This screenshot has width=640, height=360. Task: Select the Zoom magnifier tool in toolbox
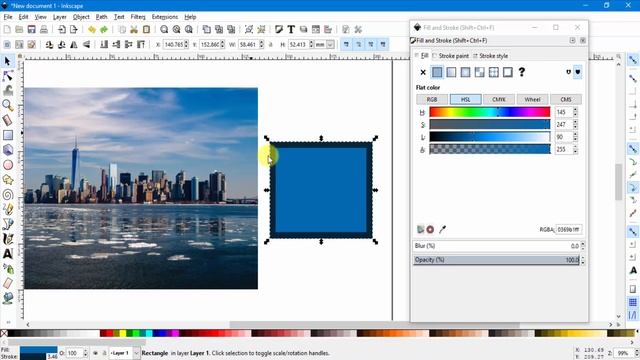pos(7,105)
